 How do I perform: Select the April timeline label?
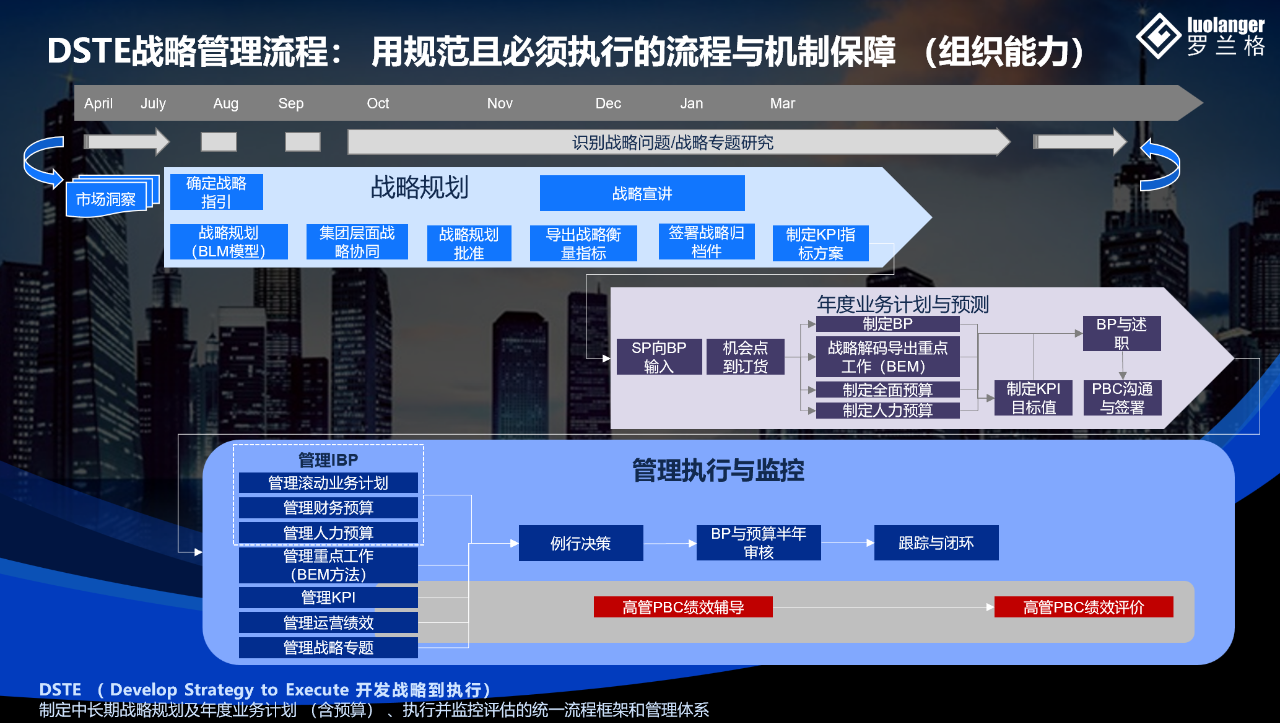click(98, 103)
